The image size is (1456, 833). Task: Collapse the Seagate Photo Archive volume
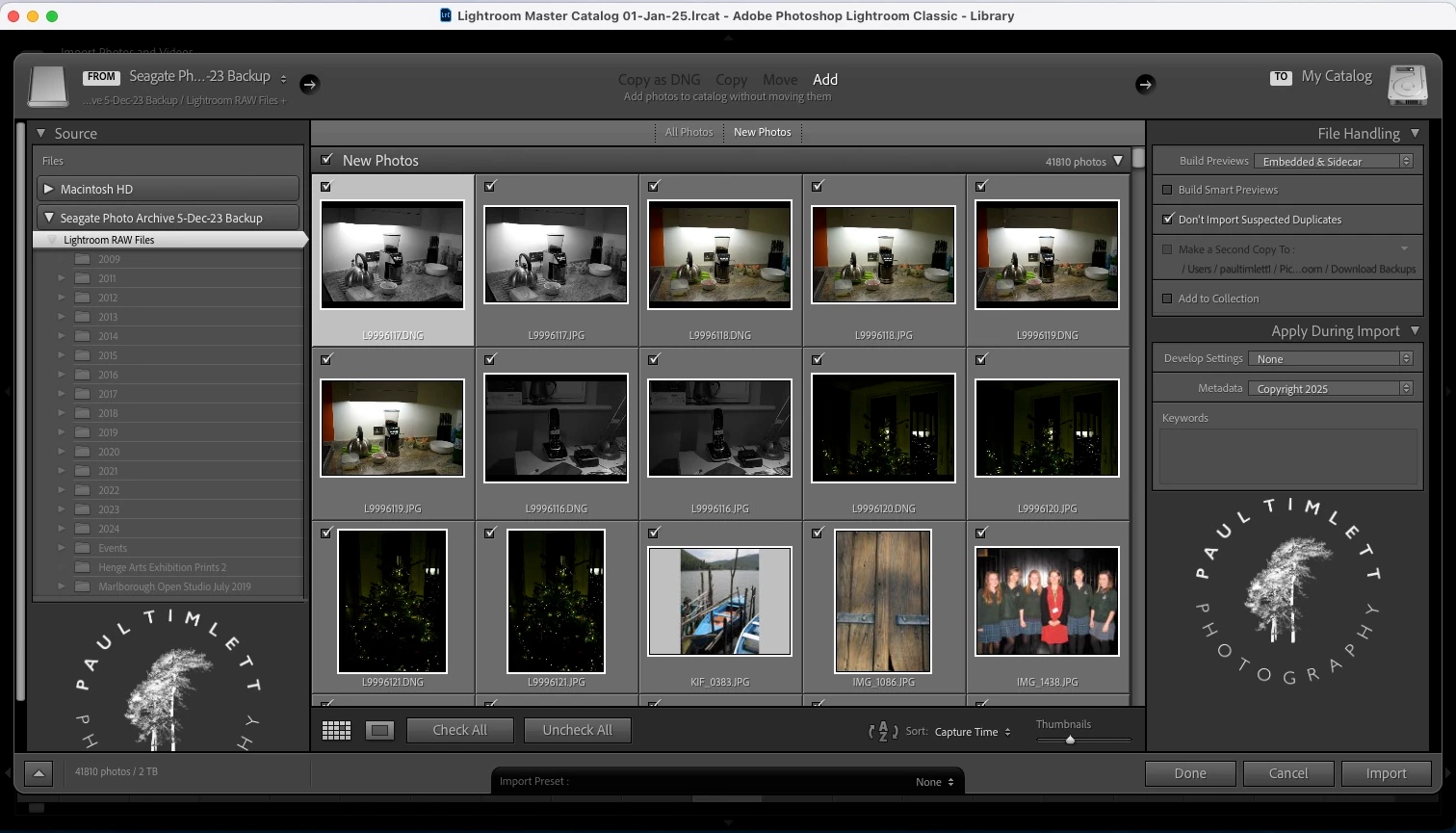49,218
